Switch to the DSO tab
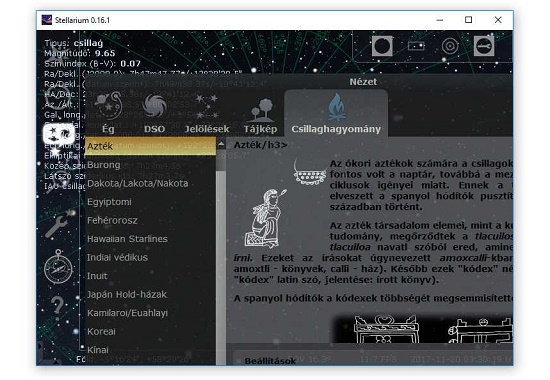Viewport: 550px width, 380px height. point(154,113)
